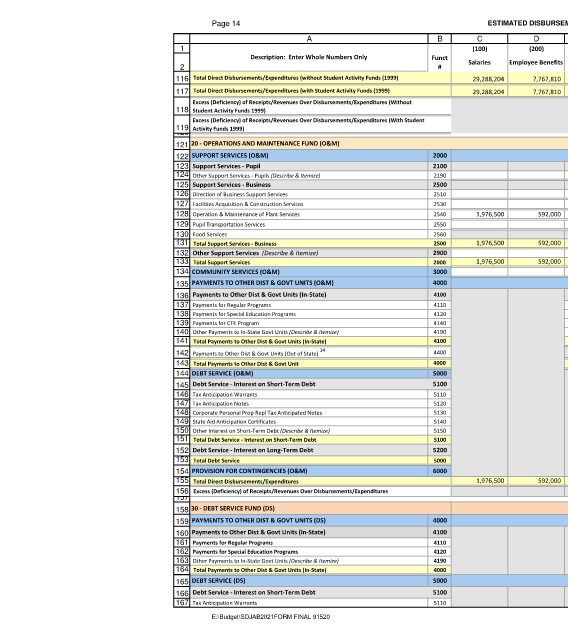Click the Salaries column heading
The height and width of the screenshot is (640, 568).
coord(479,62)
